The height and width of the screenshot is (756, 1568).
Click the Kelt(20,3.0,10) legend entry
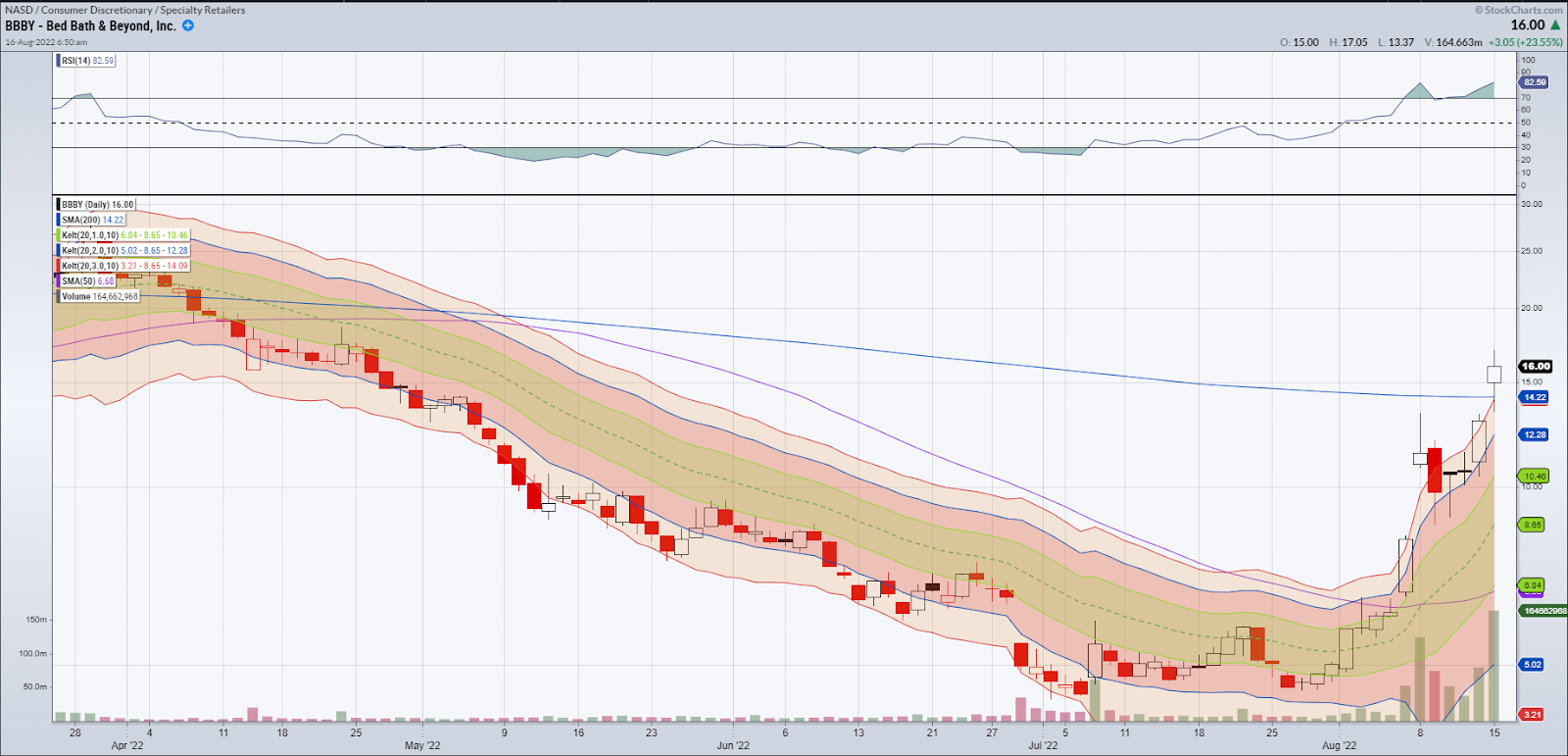[122, 266]
